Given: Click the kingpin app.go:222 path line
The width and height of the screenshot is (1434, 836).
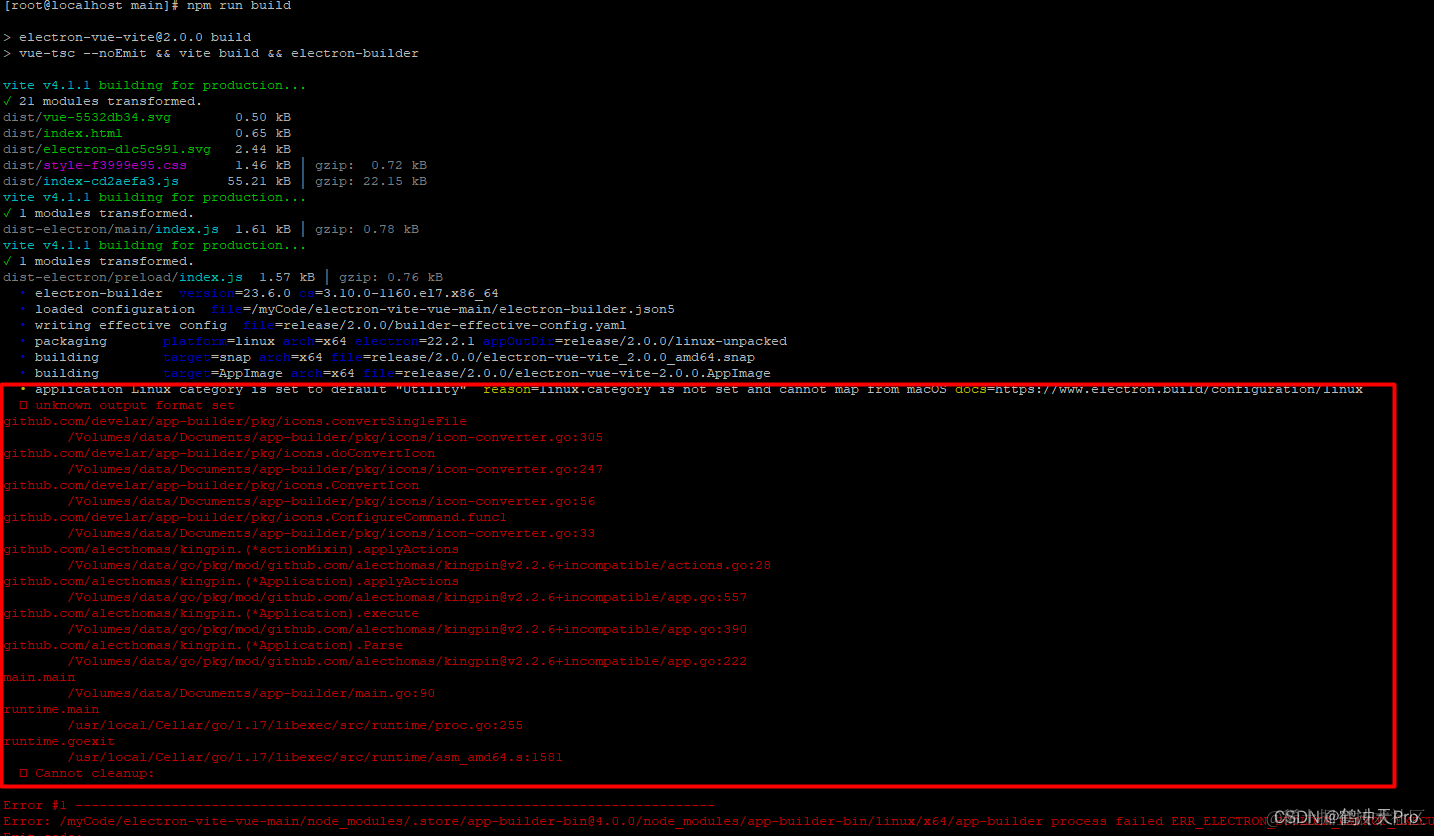Looking at the screenshot, I should 407,661.
